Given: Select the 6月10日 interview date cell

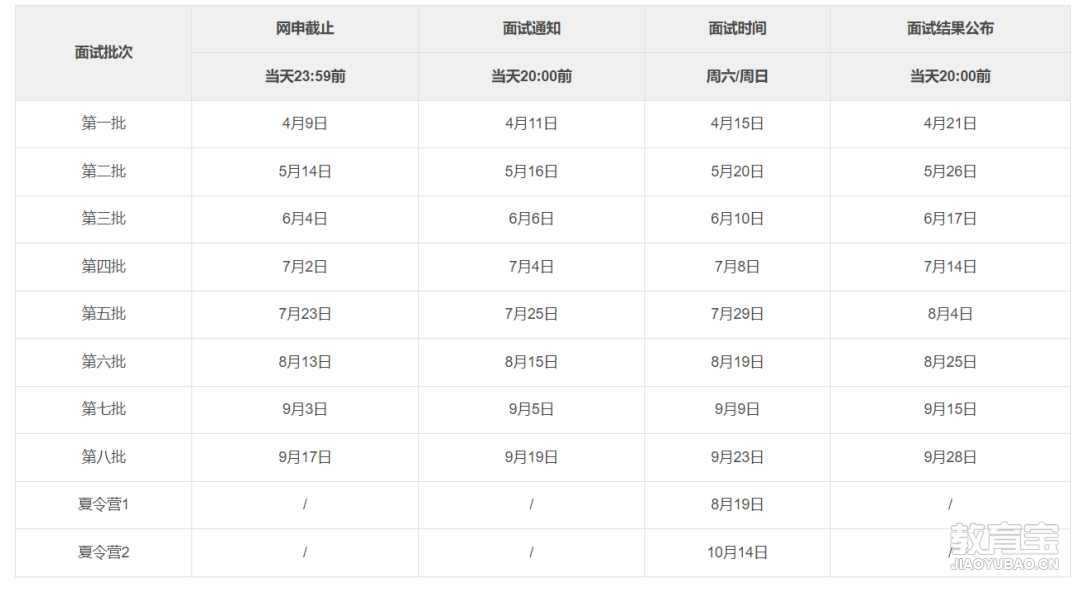Looking at the screenshot, I should point(737,218).
